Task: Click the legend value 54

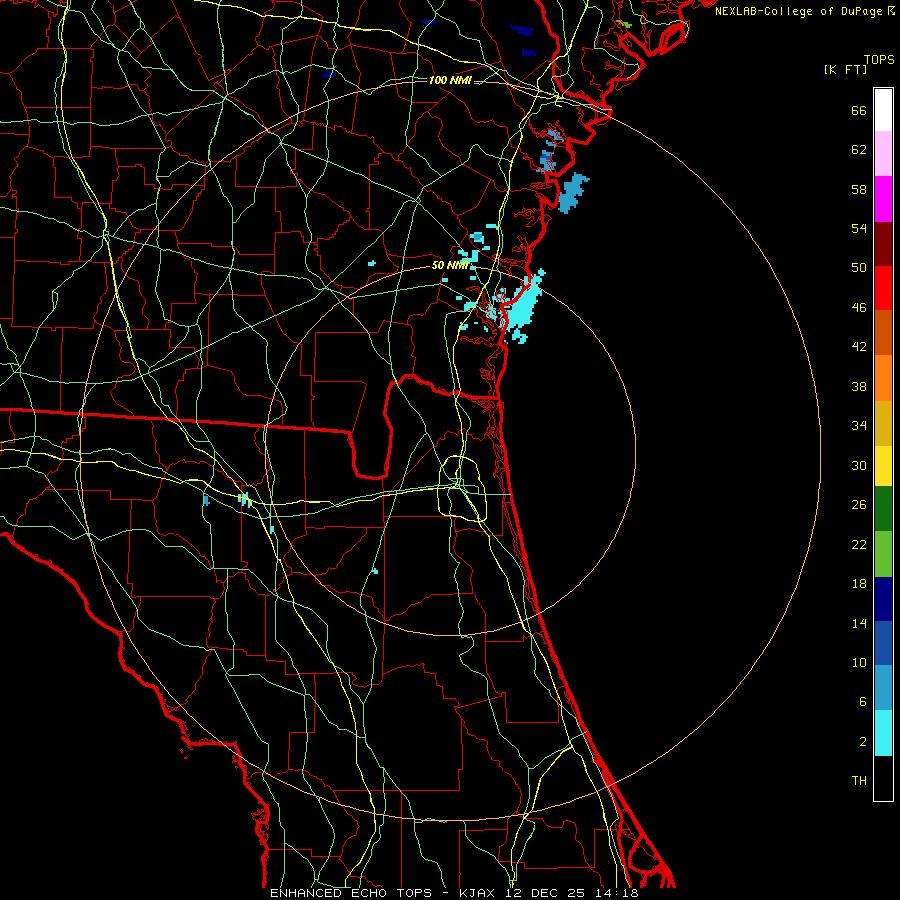Action: (859, 228)
